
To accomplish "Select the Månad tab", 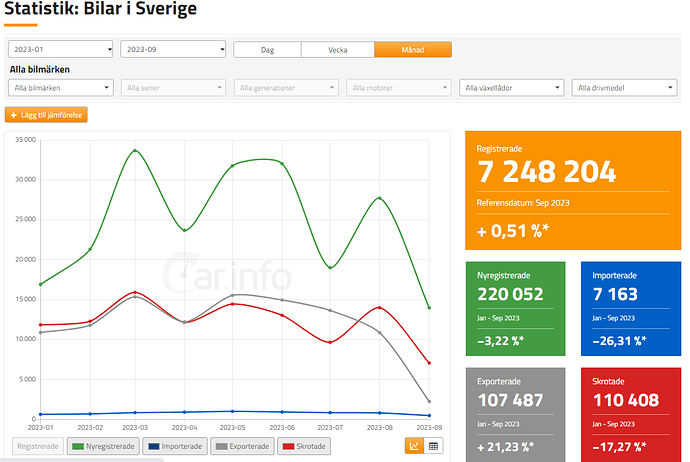I will (413, 50).
